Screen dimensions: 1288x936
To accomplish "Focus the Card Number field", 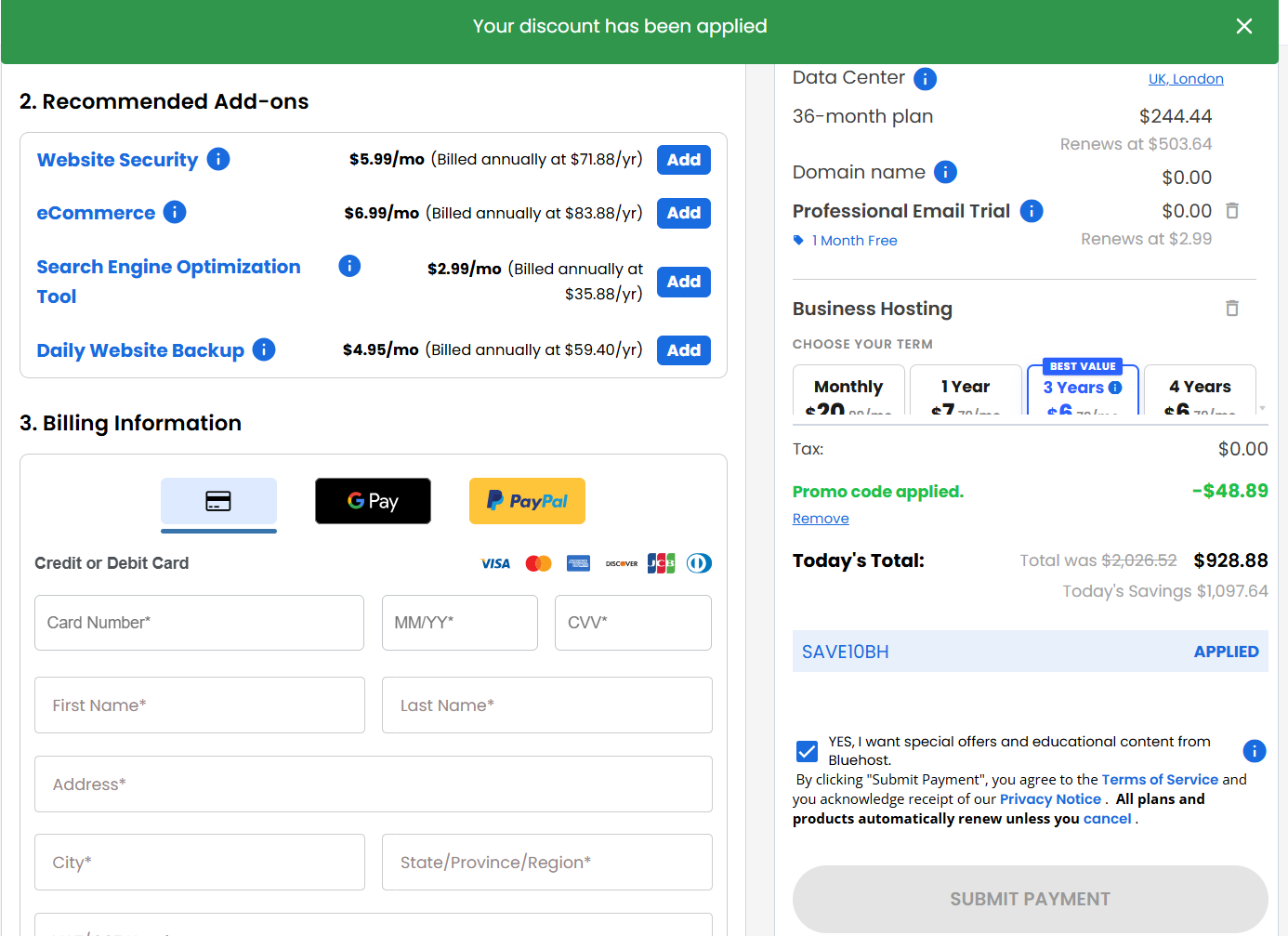I will [x=199, y=623].
